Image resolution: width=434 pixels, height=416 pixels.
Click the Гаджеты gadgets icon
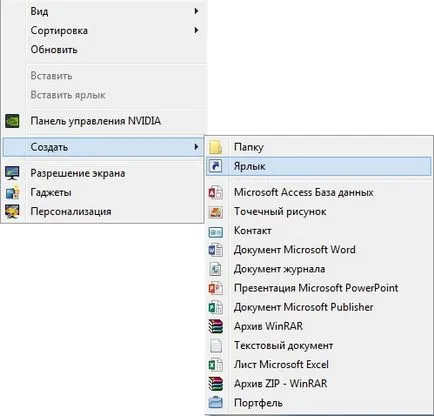(12, 192)
